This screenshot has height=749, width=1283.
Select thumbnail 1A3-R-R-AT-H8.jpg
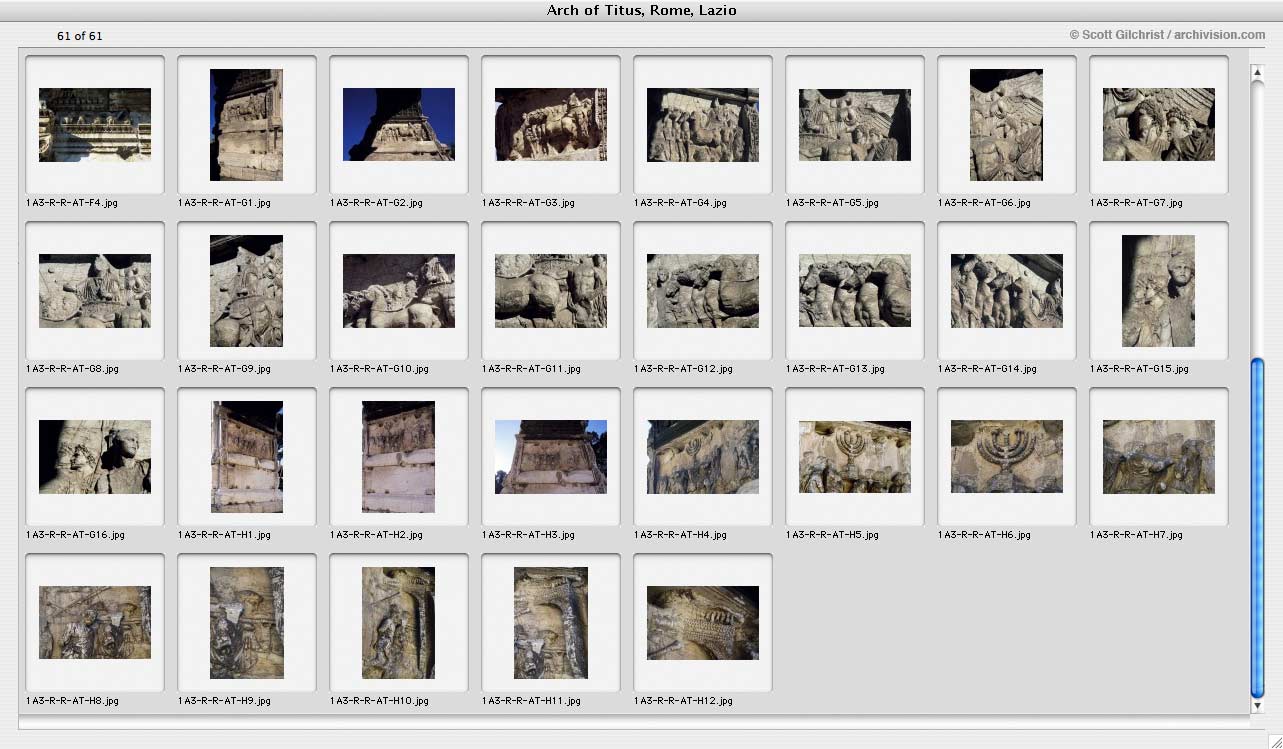(95, 623)
